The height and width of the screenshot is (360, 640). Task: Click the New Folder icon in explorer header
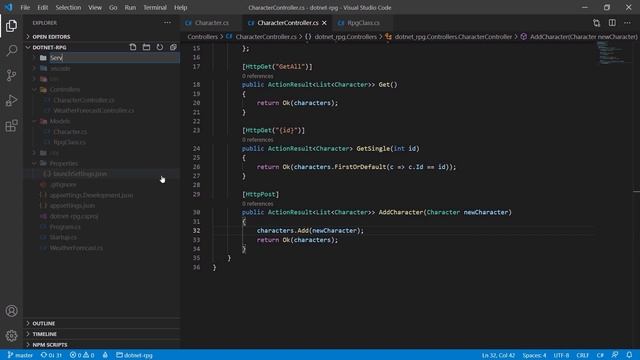tap(146, 47)
